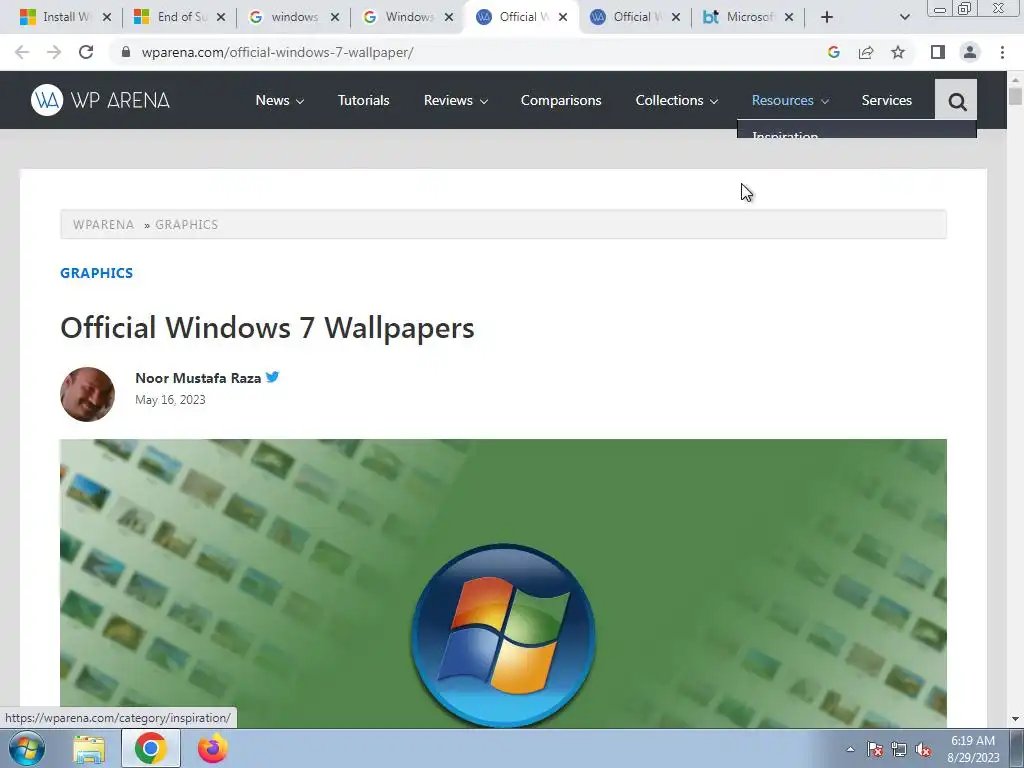Launch Firefox from the taskbar
This screenshot has height=768, width=1024.
[x=212, y=749]
